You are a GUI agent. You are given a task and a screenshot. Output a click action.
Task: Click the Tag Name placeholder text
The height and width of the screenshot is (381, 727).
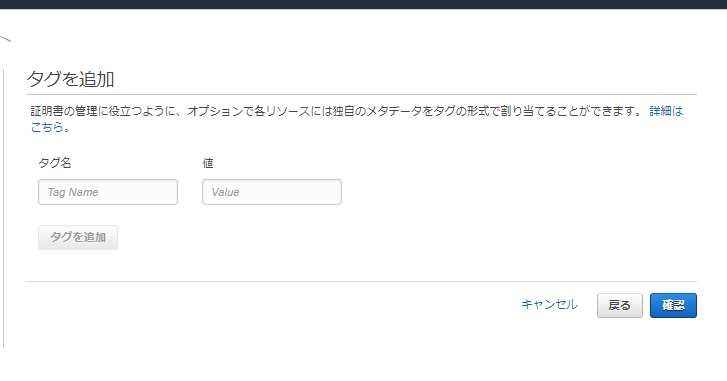(x=73, y=192)
